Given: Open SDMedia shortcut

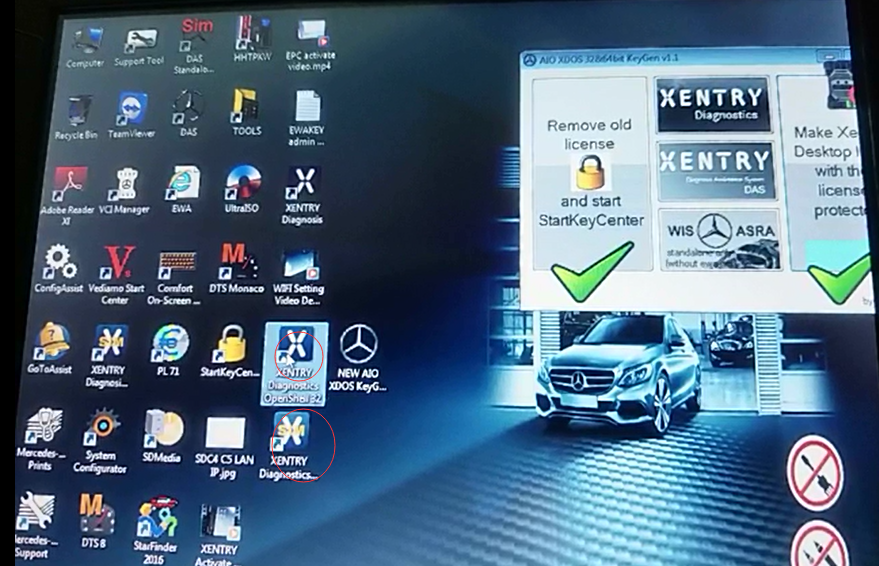Looking at the screenshot, I should click(x=162, y=437).
